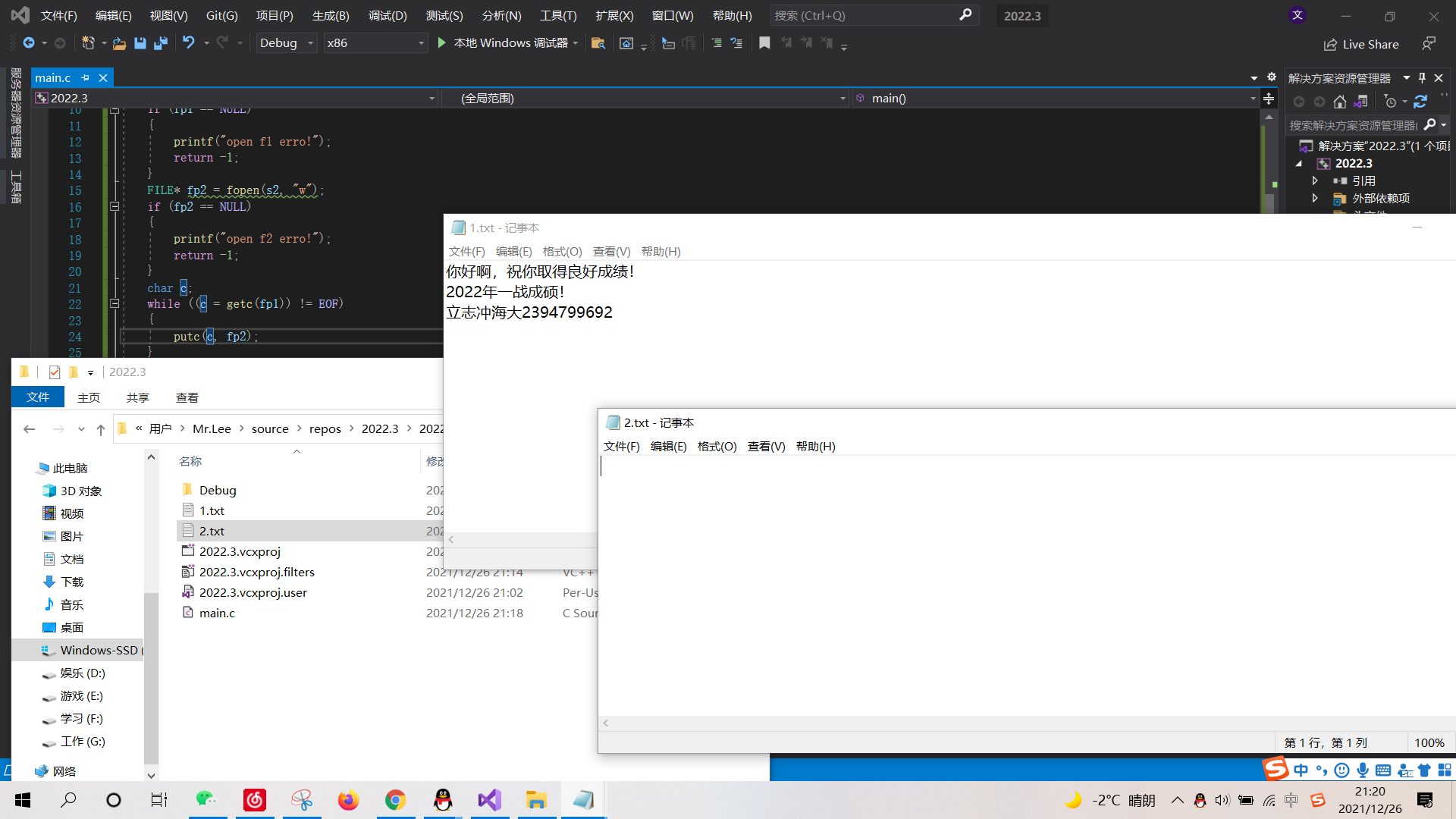1456x819 pixels.
Task: Click the navigate backward arrow in Visual Studio toolbar
Action: point(28,43)
